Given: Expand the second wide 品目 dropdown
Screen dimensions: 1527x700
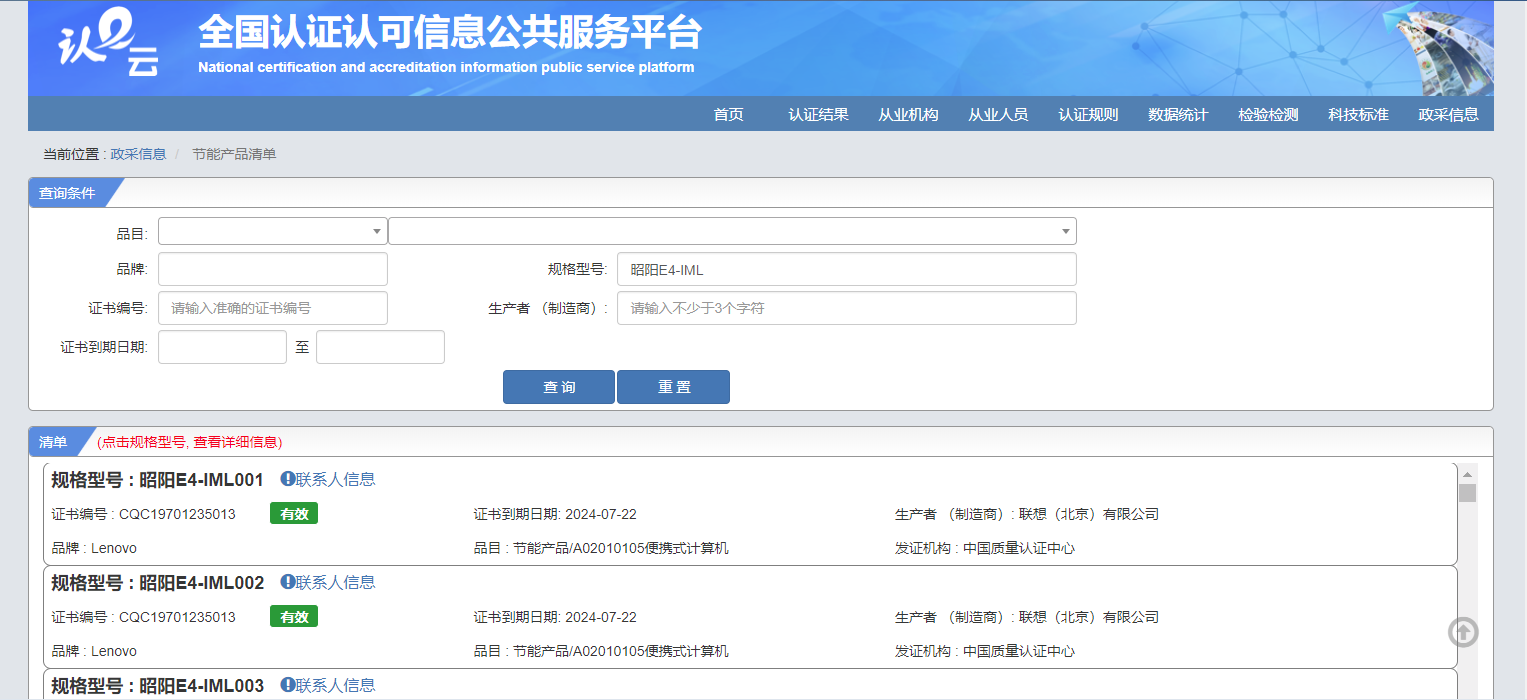Looking at the screenshot, I should 732,231.
